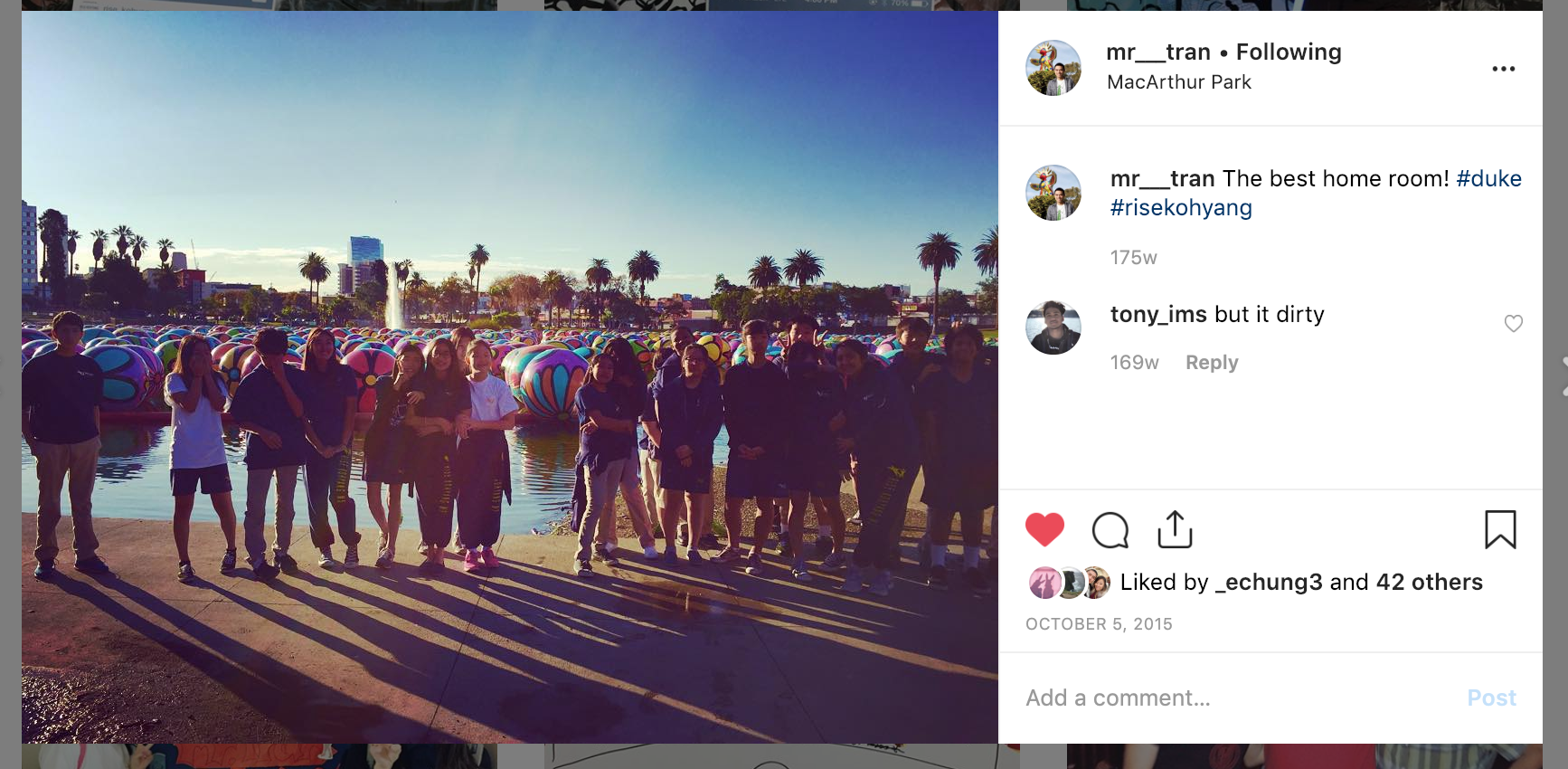View the 42 others who liked
Screen dimensions: 1568x769
coord(1430,582)
